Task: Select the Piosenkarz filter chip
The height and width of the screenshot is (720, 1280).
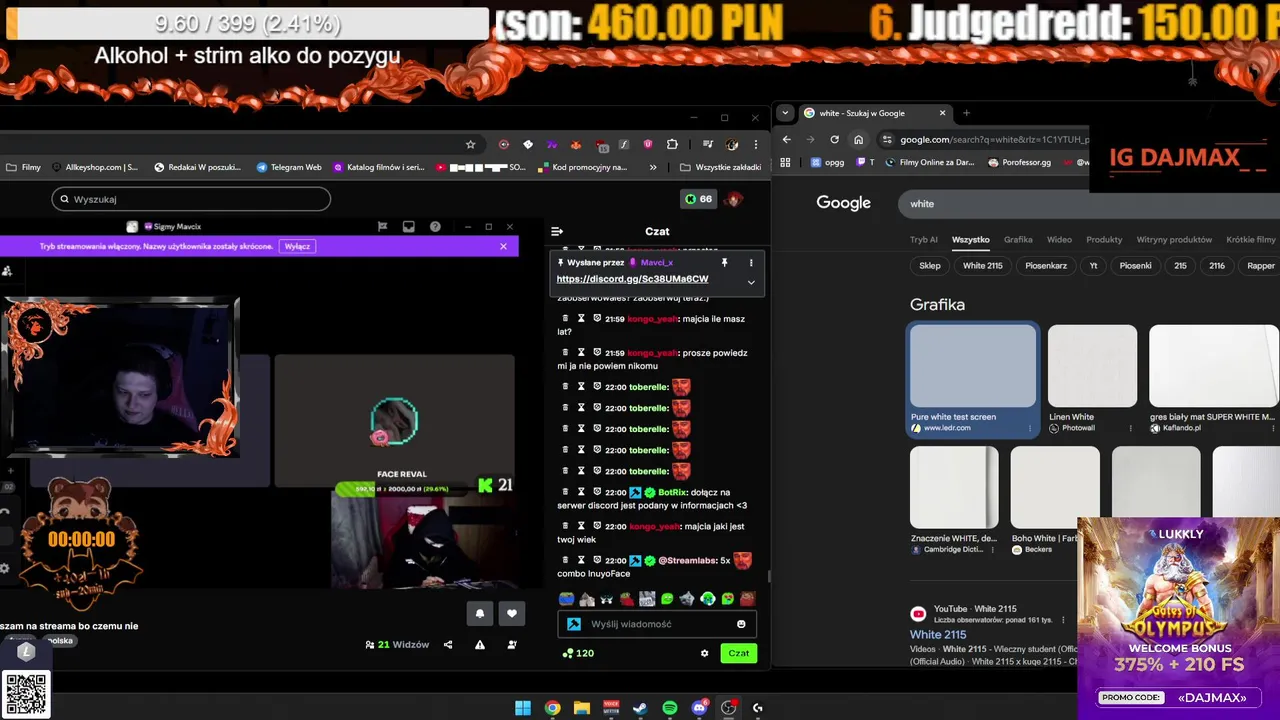Action: pos(1046,266)
